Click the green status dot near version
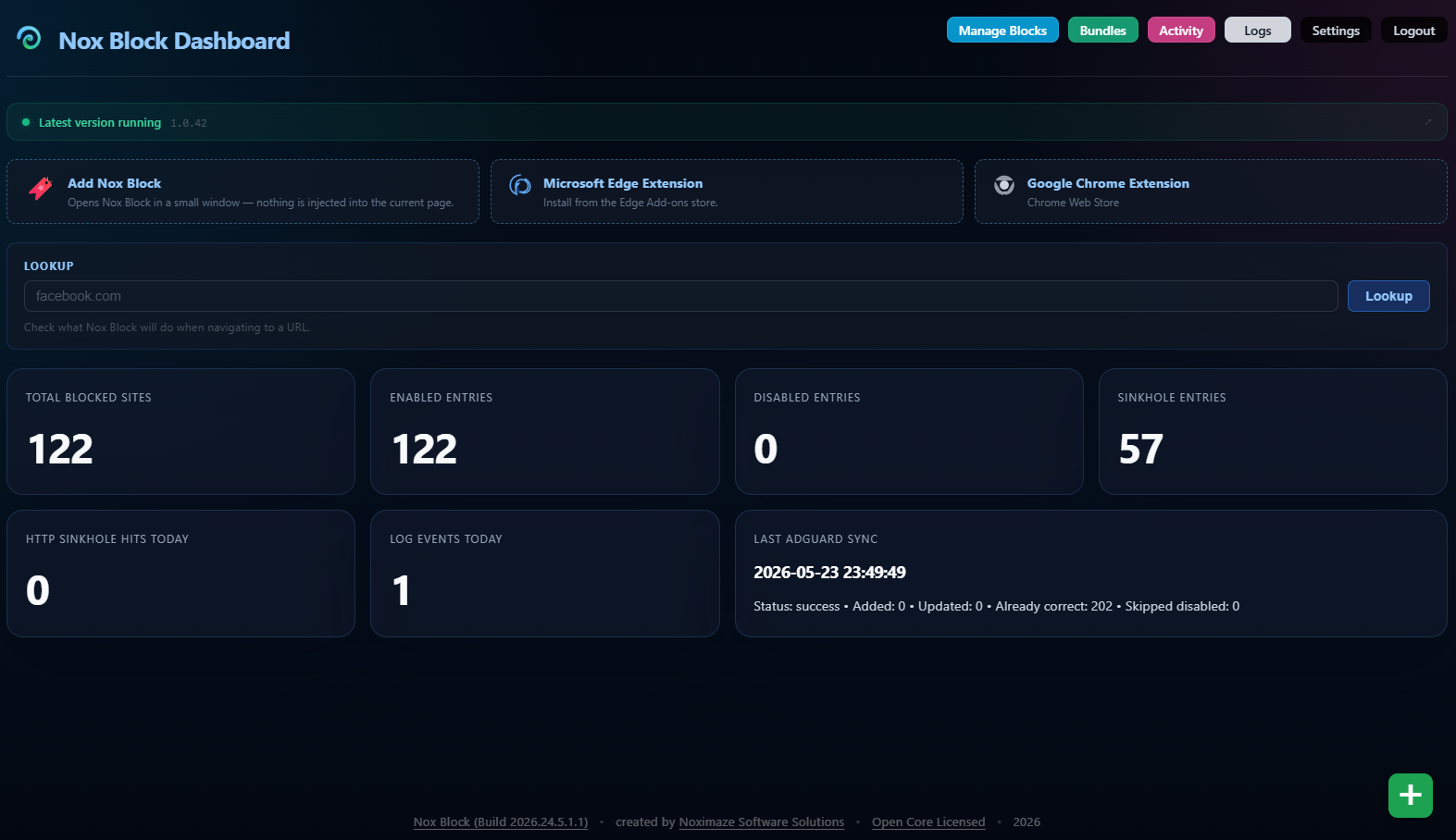1456x840 pixels. pyautogui.click(x=26, y=122)
